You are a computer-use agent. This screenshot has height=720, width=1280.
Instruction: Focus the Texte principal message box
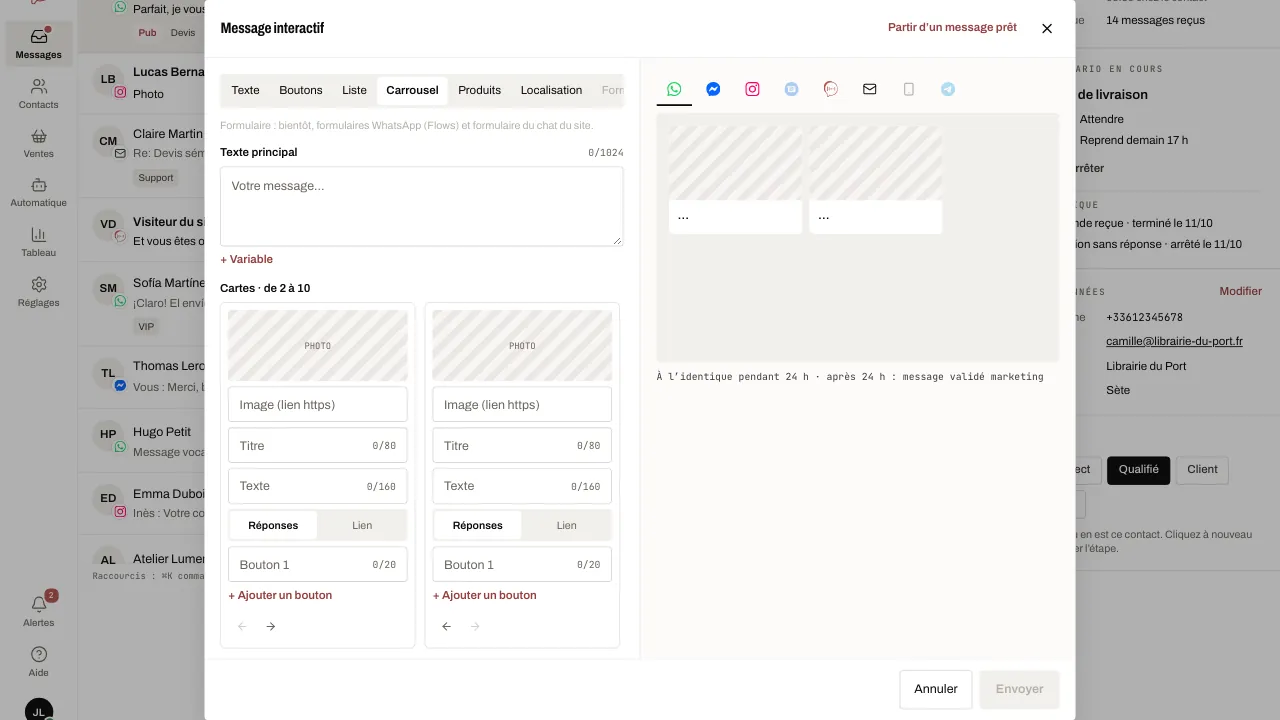(x=421, y=206)
